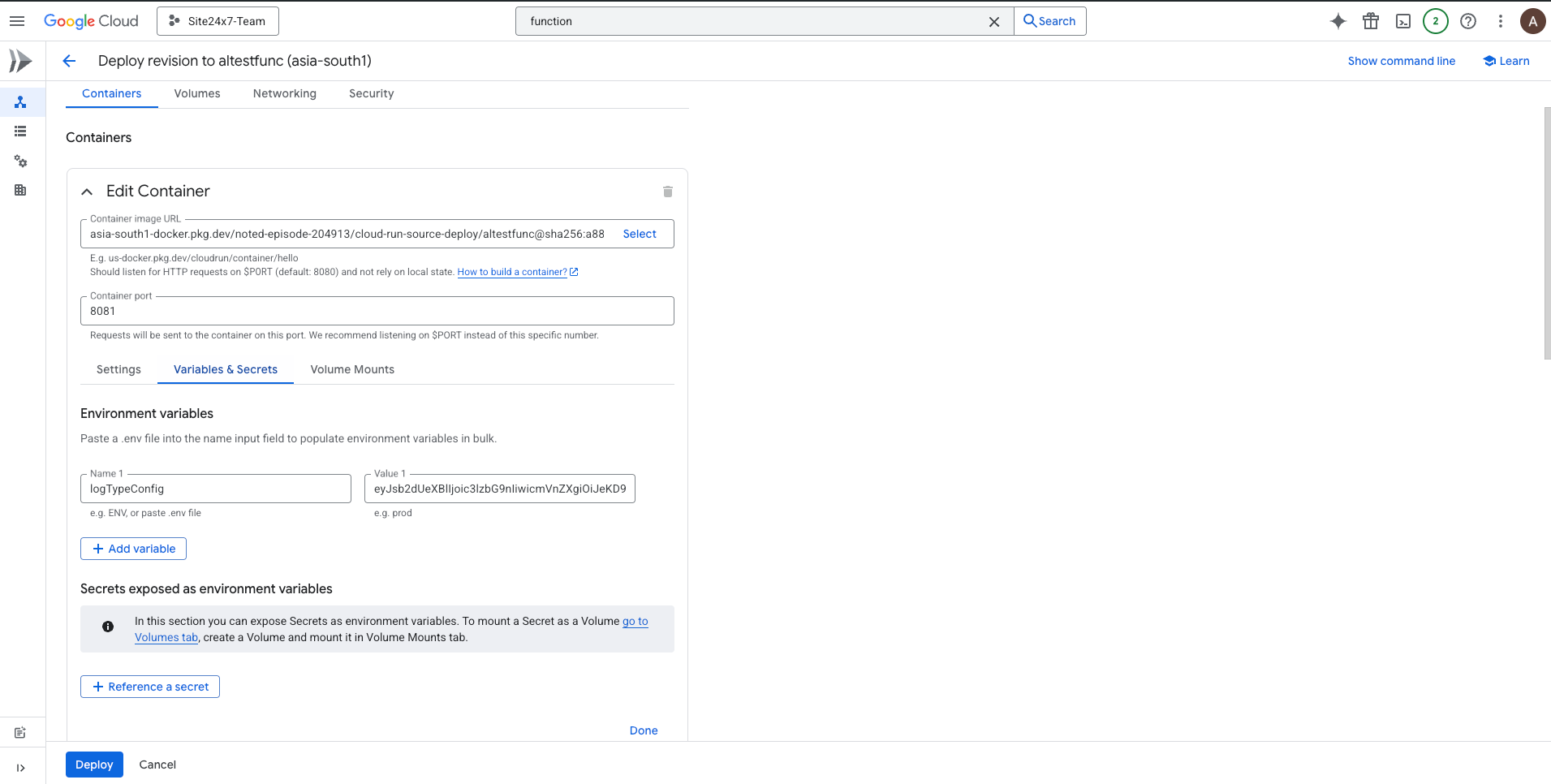Image resolution: width=1551 pixels, height=784 pixels.
Task: Collapse the Edit Container section
Action: pos(87,192)
